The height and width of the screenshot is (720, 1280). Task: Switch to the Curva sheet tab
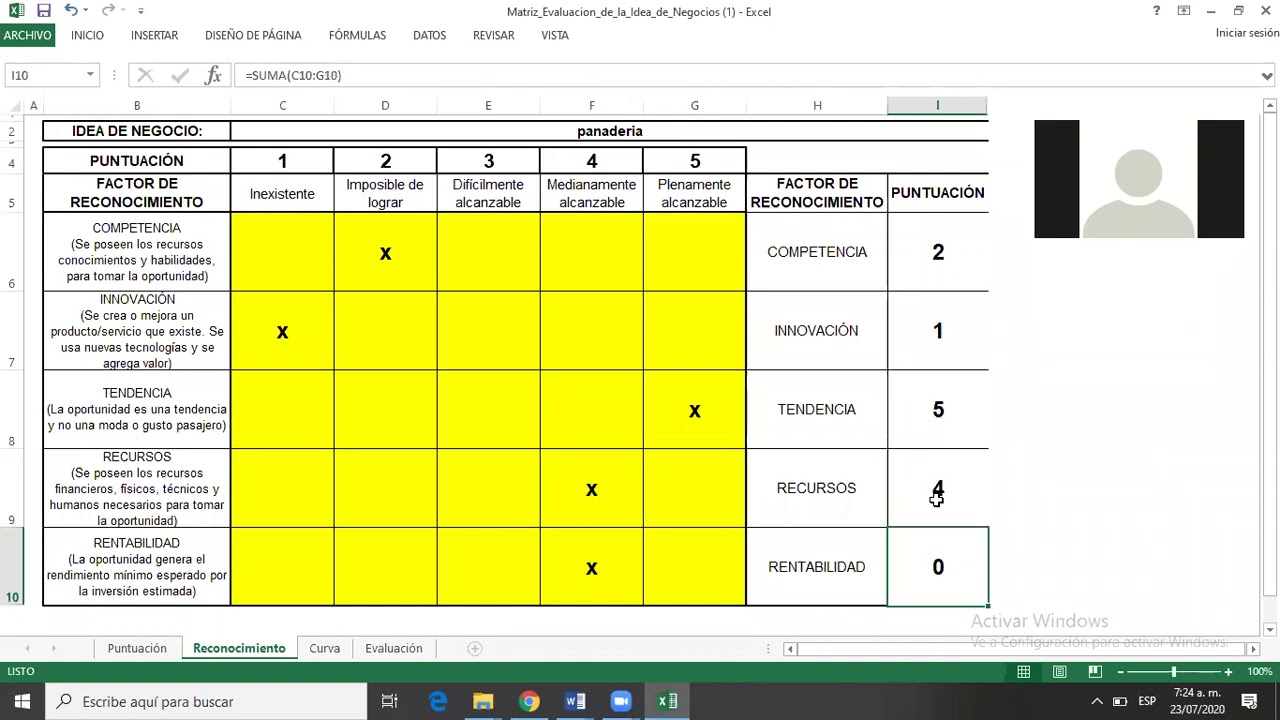pos(324,648)
